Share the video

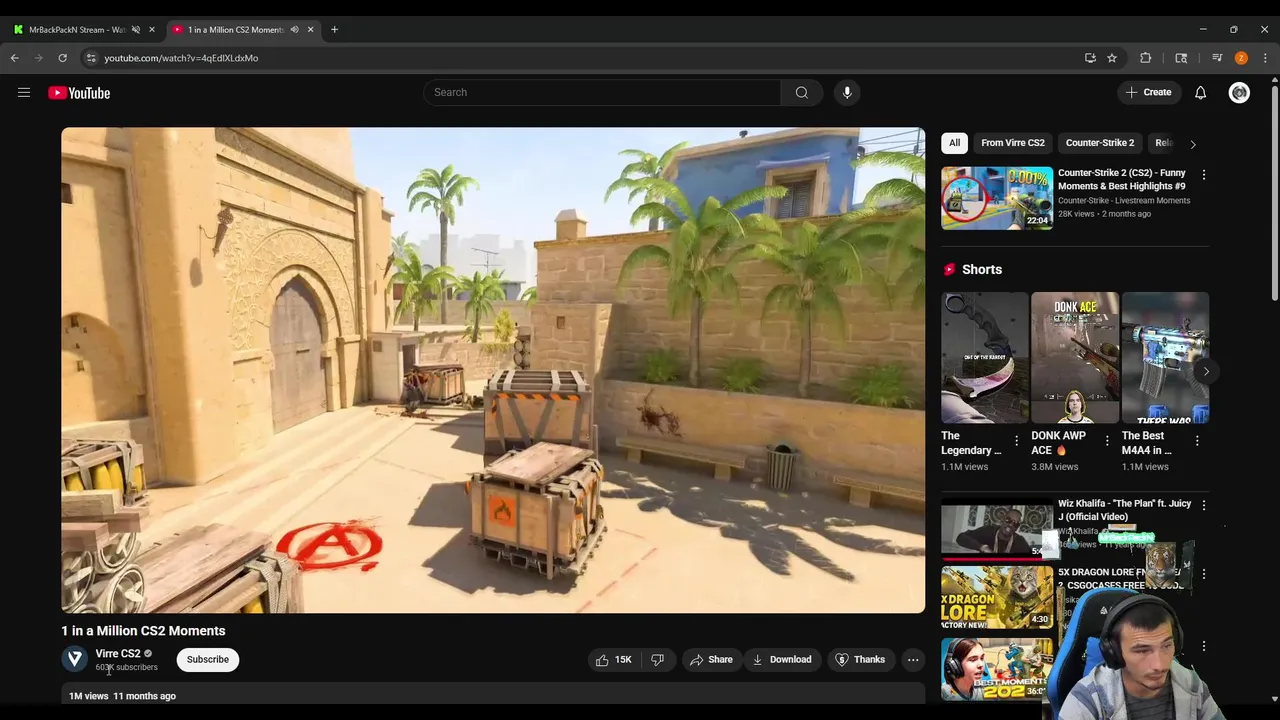pyautogui.click(x=711, y=660)
